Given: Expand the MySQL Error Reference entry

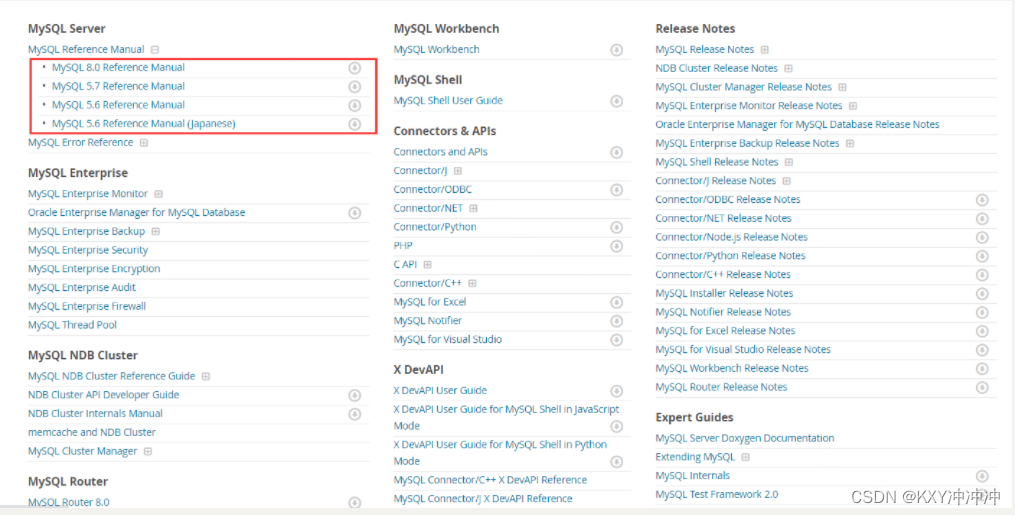Looking at the screenshot, I should [x=144, y=143].
